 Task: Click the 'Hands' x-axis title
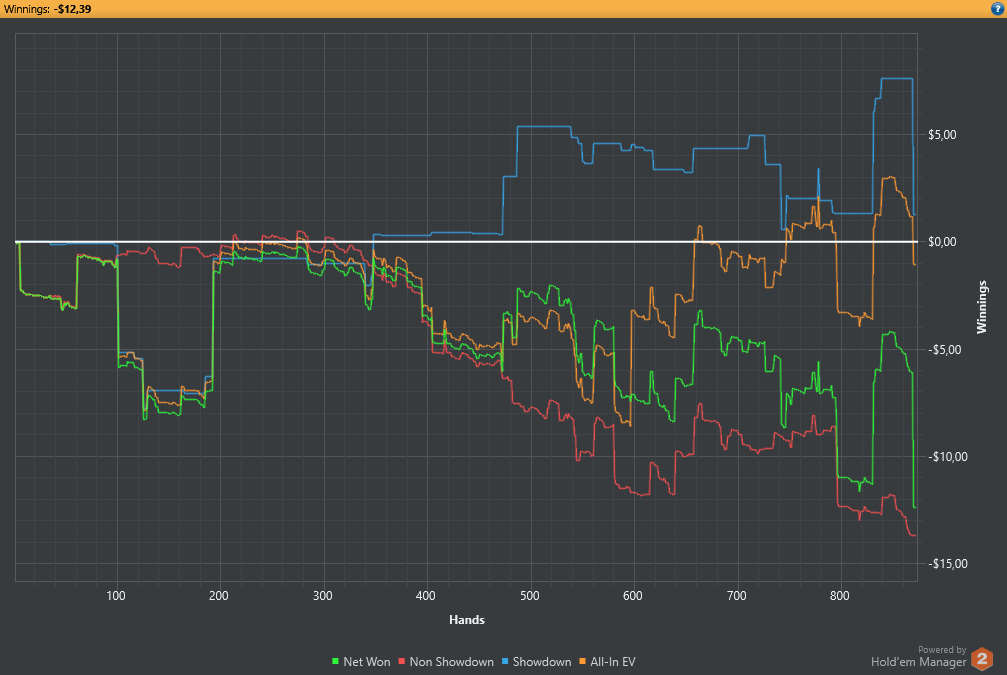click(x=467, y=620)
